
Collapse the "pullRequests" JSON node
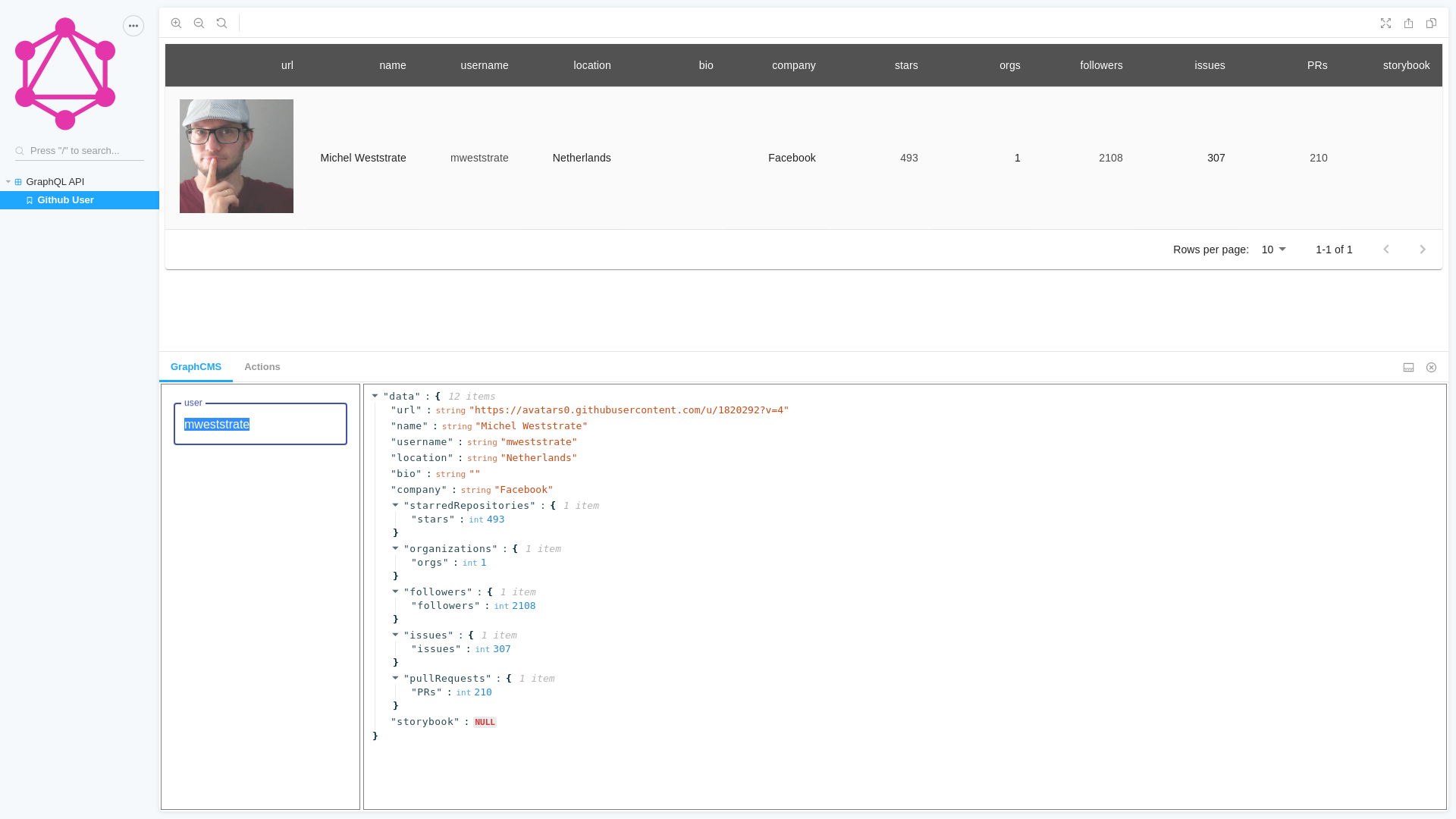point(395,678)
